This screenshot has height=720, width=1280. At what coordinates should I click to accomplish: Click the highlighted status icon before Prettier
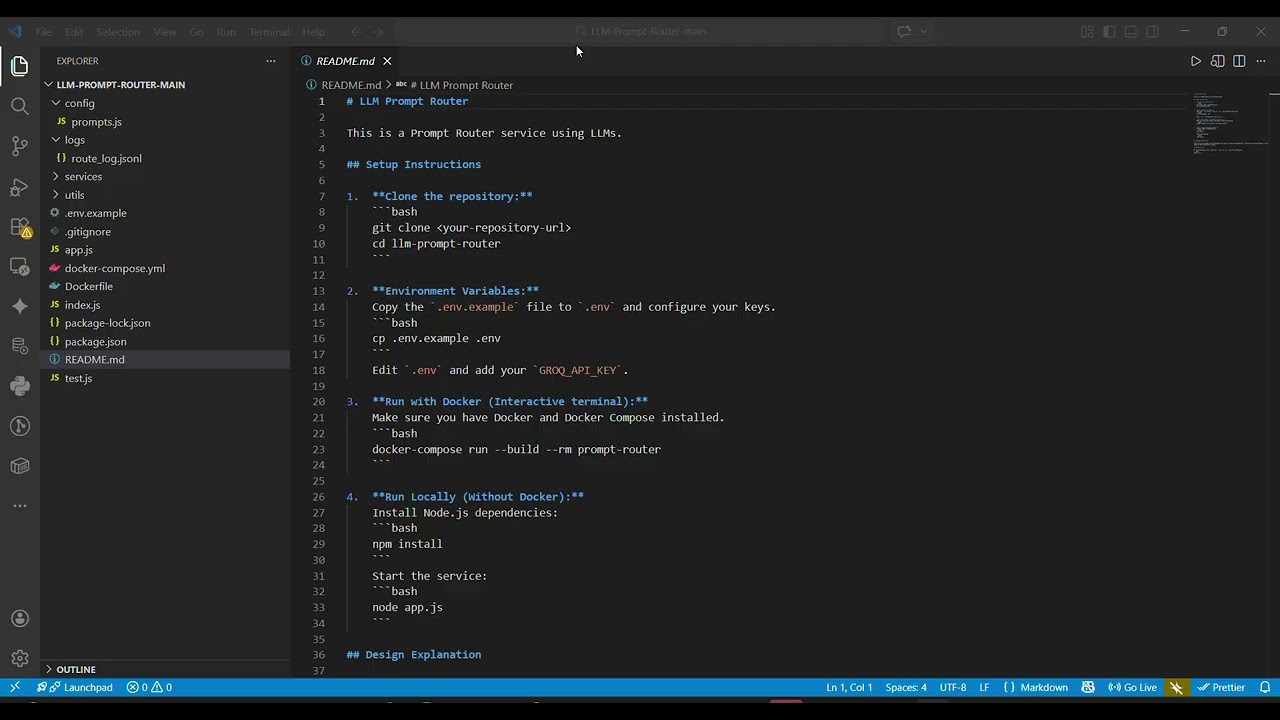point(1176,687)
